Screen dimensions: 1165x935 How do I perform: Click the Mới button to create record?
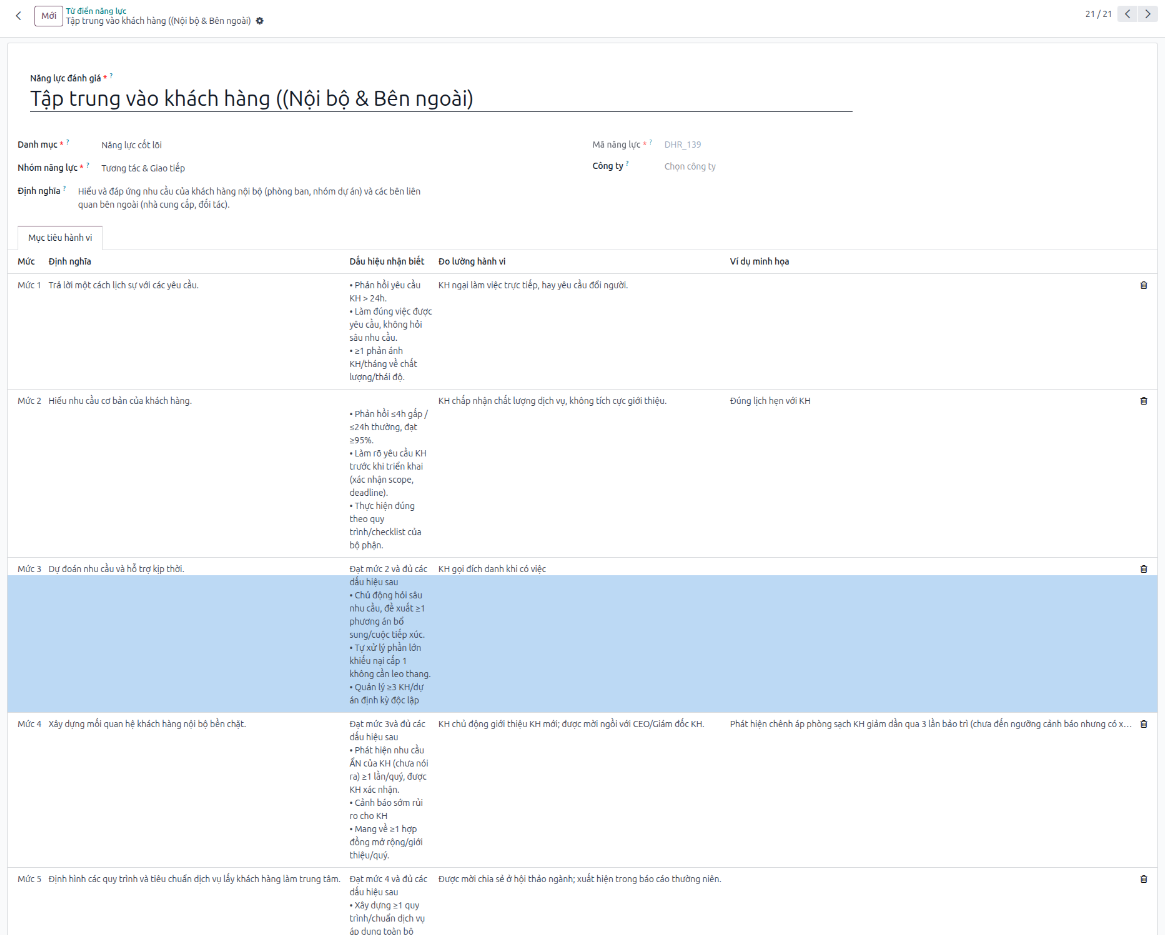(x=48, y=16)
